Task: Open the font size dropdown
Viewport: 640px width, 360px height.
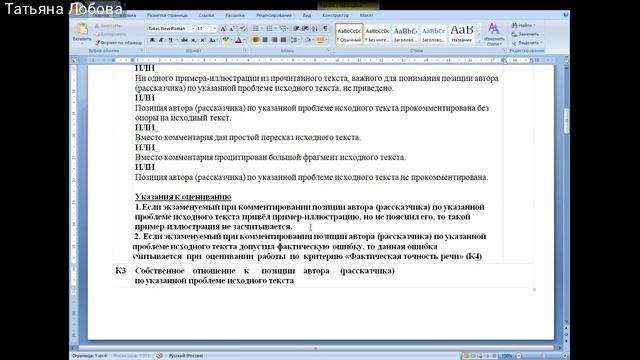Action: (215, 29)
